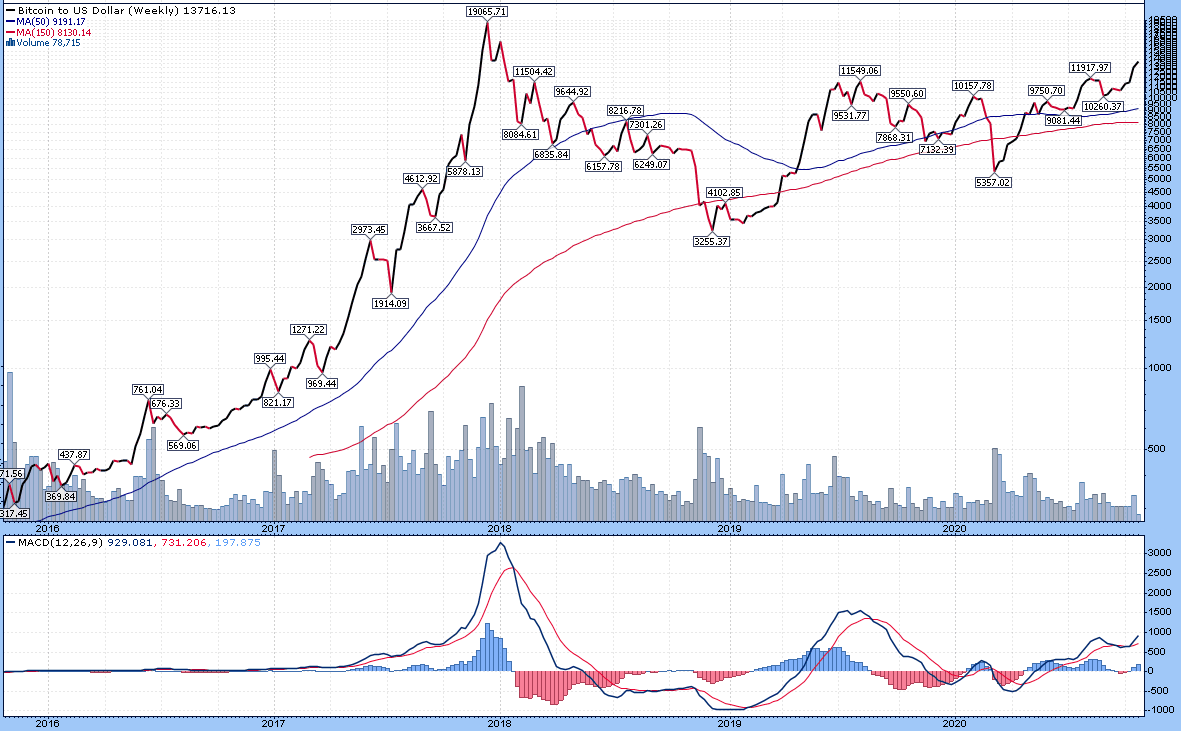Click the -1000 tick on MACD axis
Image resolution: width=1181 pixels, height=731 pixels.
pyautogui.click(x=1162, y=710)
